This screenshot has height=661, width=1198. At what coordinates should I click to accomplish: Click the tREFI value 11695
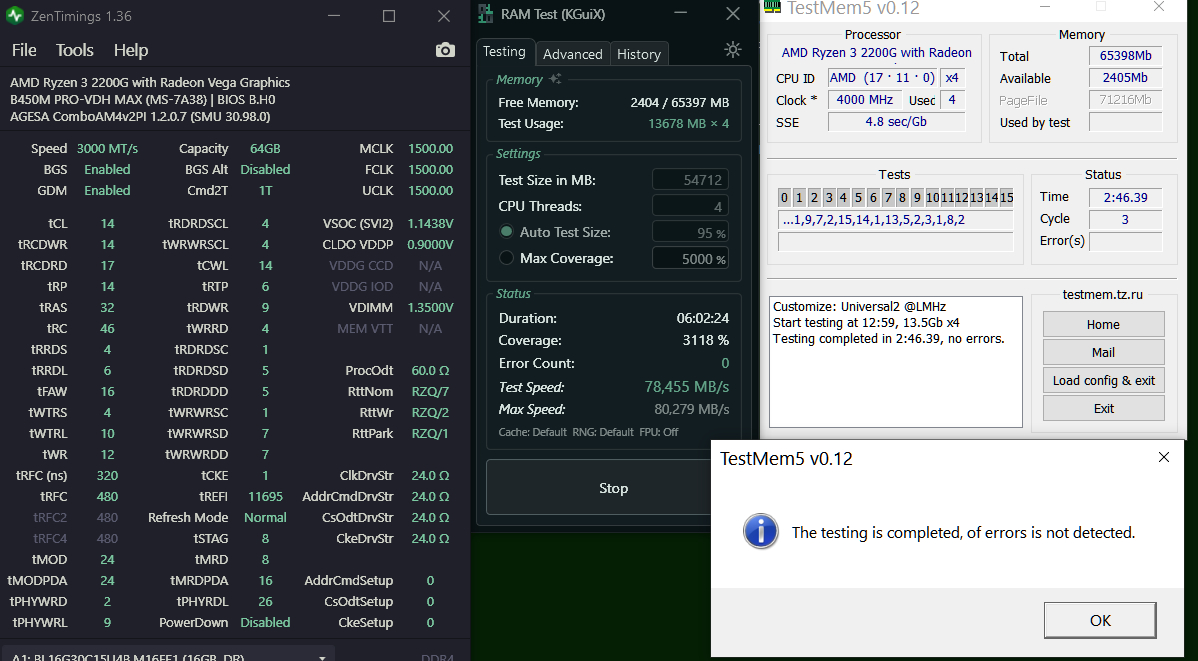[265, 497]
